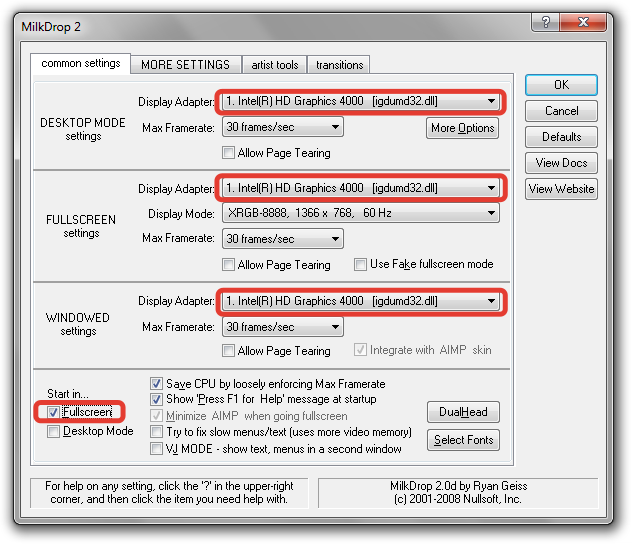Click the OK button

click(561, 85)
